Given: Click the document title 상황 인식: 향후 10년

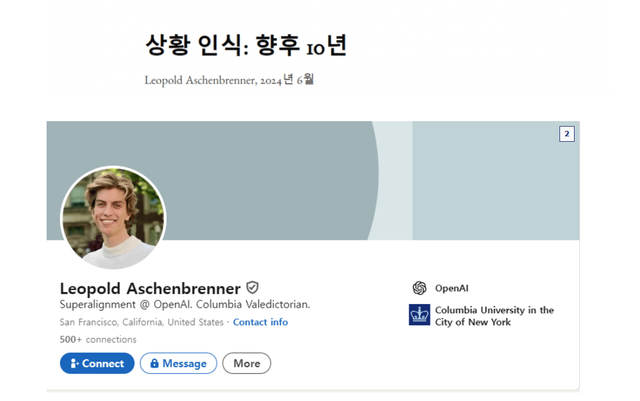Looking at the screenshot, I should (x=246, y=45).
